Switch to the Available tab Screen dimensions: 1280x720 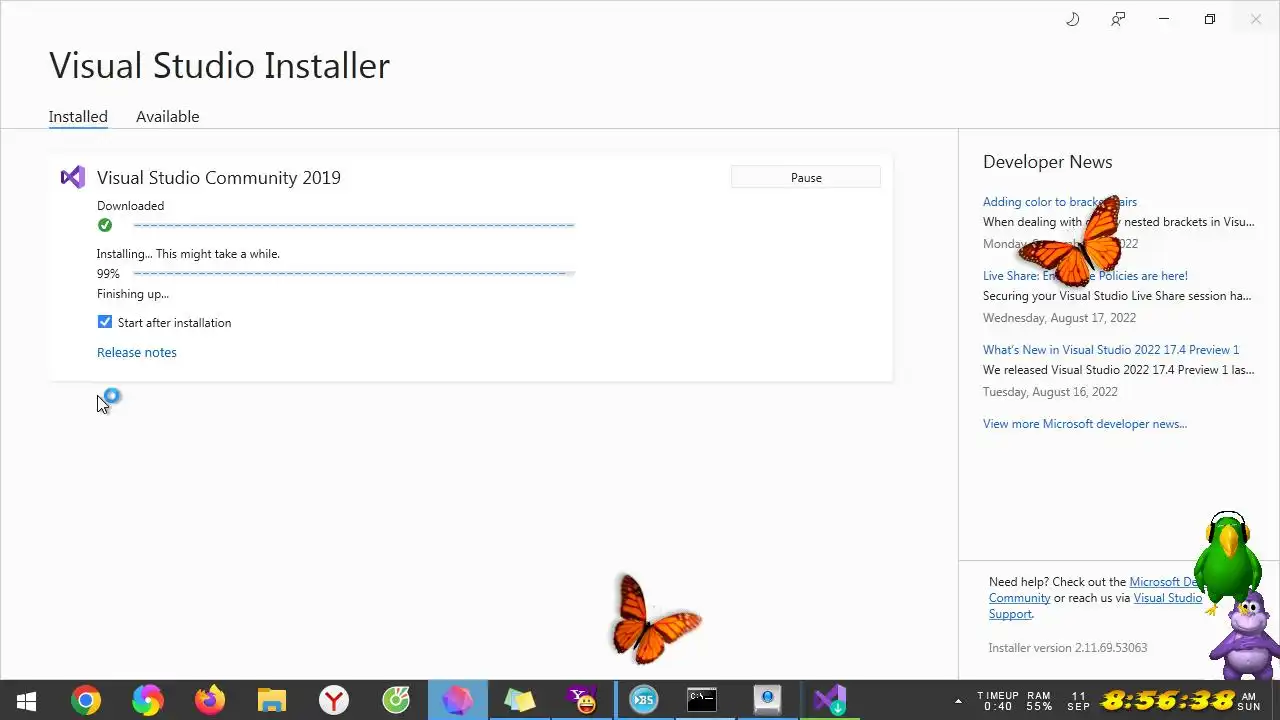tap(167, 116)
